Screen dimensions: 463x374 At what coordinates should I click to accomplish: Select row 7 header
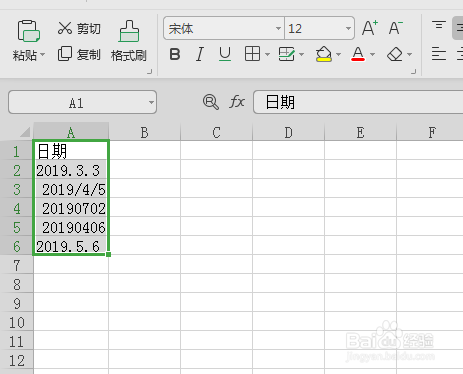tap(17, 265)
